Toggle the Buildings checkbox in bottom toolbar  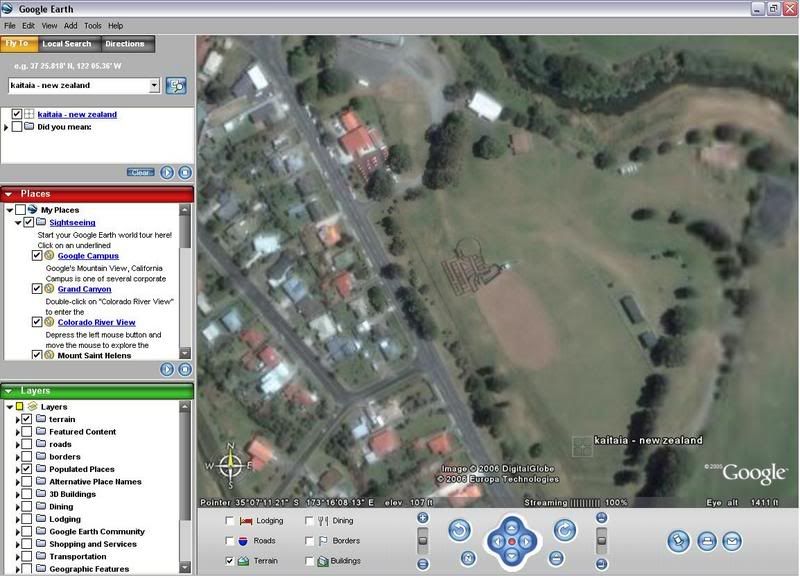click(309, 561)
